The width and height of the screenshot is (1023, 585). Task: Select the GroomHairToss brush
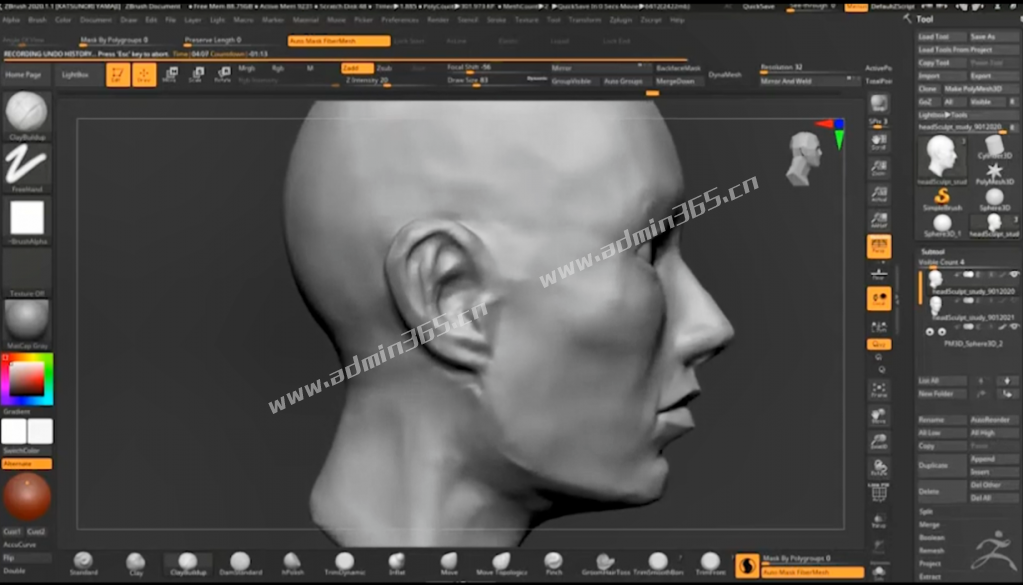click(x=605, y=563)
